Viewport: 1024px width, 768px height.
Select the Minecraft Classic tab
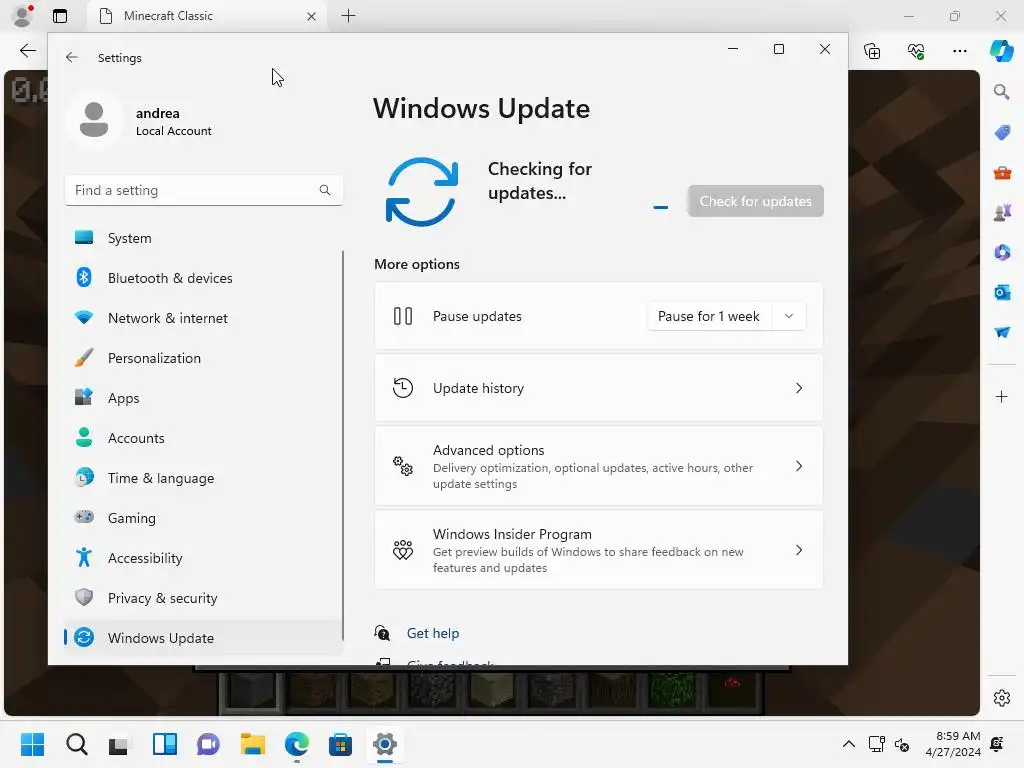[208, 16]
